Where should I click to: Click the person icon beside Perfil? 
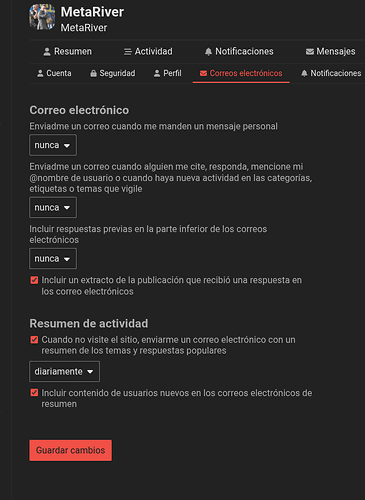point(157,73)
